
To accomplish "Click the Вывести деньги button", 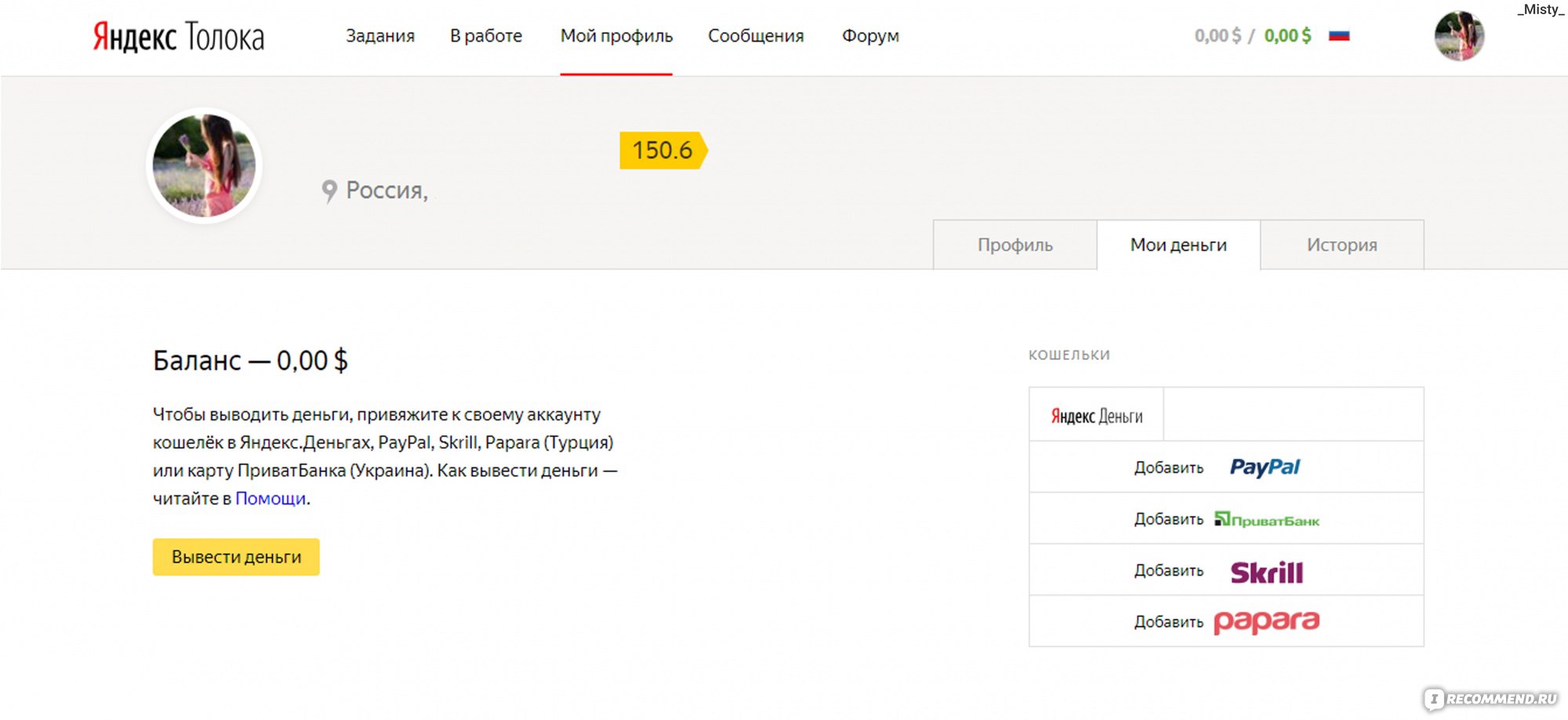I will 236,557.
